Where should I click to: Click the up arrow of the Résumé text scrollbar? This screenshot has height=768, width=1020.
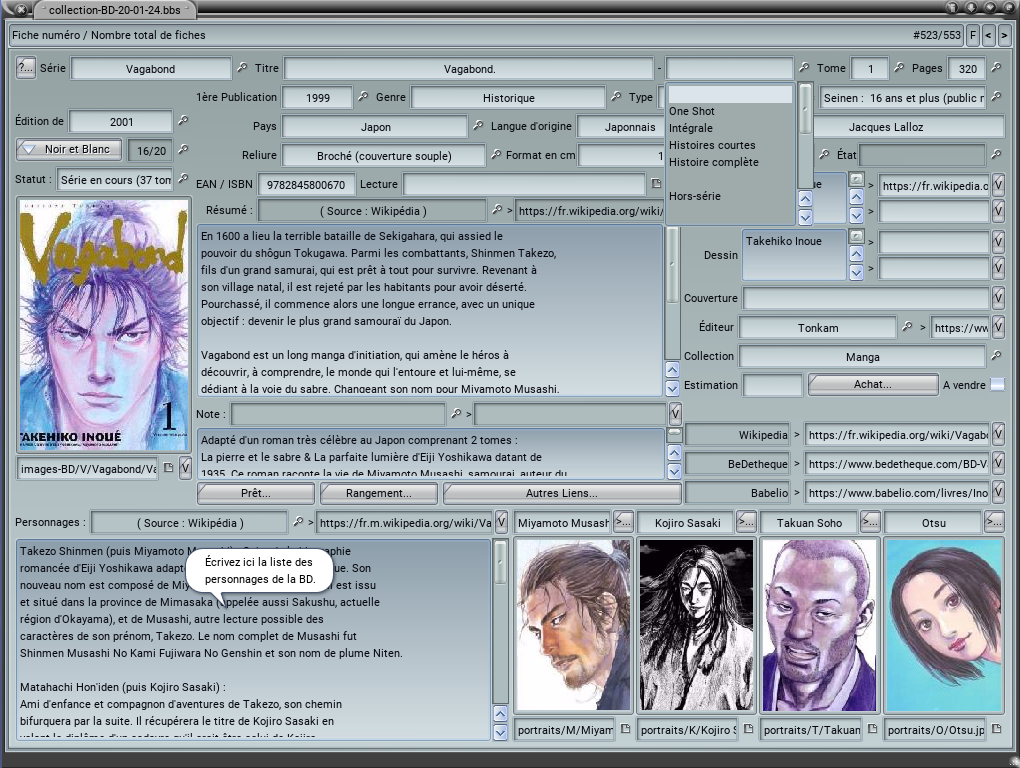click(x=673, y=370)
